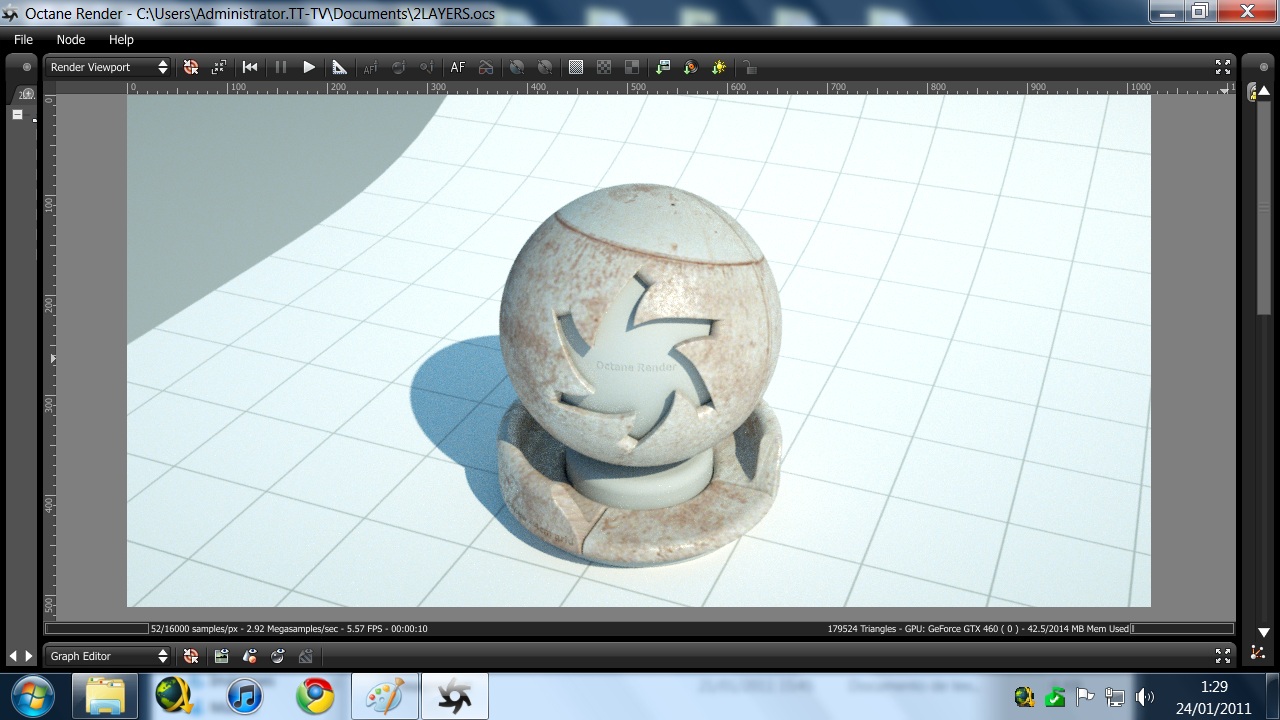Viewport: 1280px width, 720px height.
Task: Toggle the viewport lock padlock icon
Action: coord(749,67)
